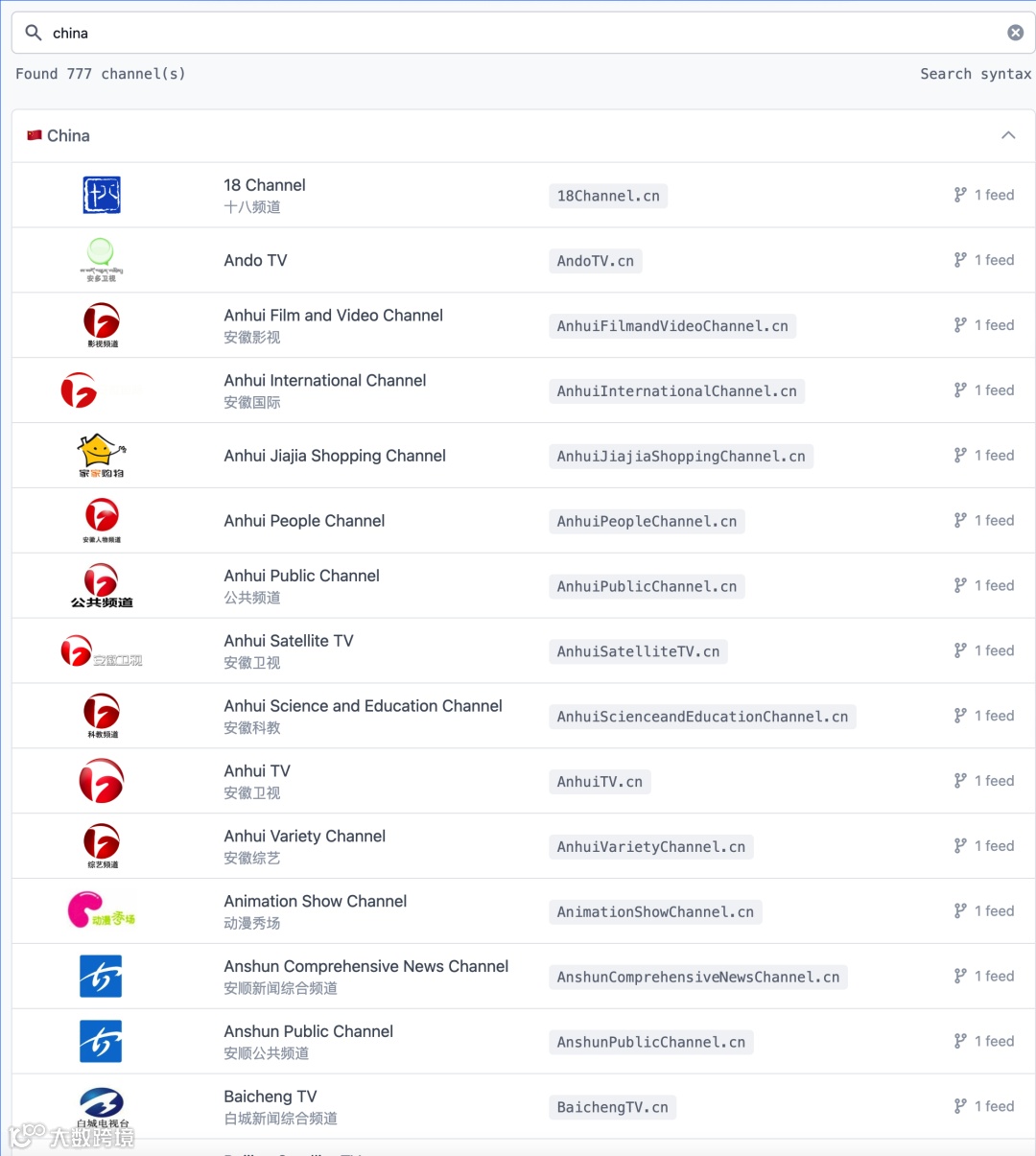Open the 18 Channel logo thumbnail
The width and height of the screenshot is (1036, 1156).
coord(102,195)
